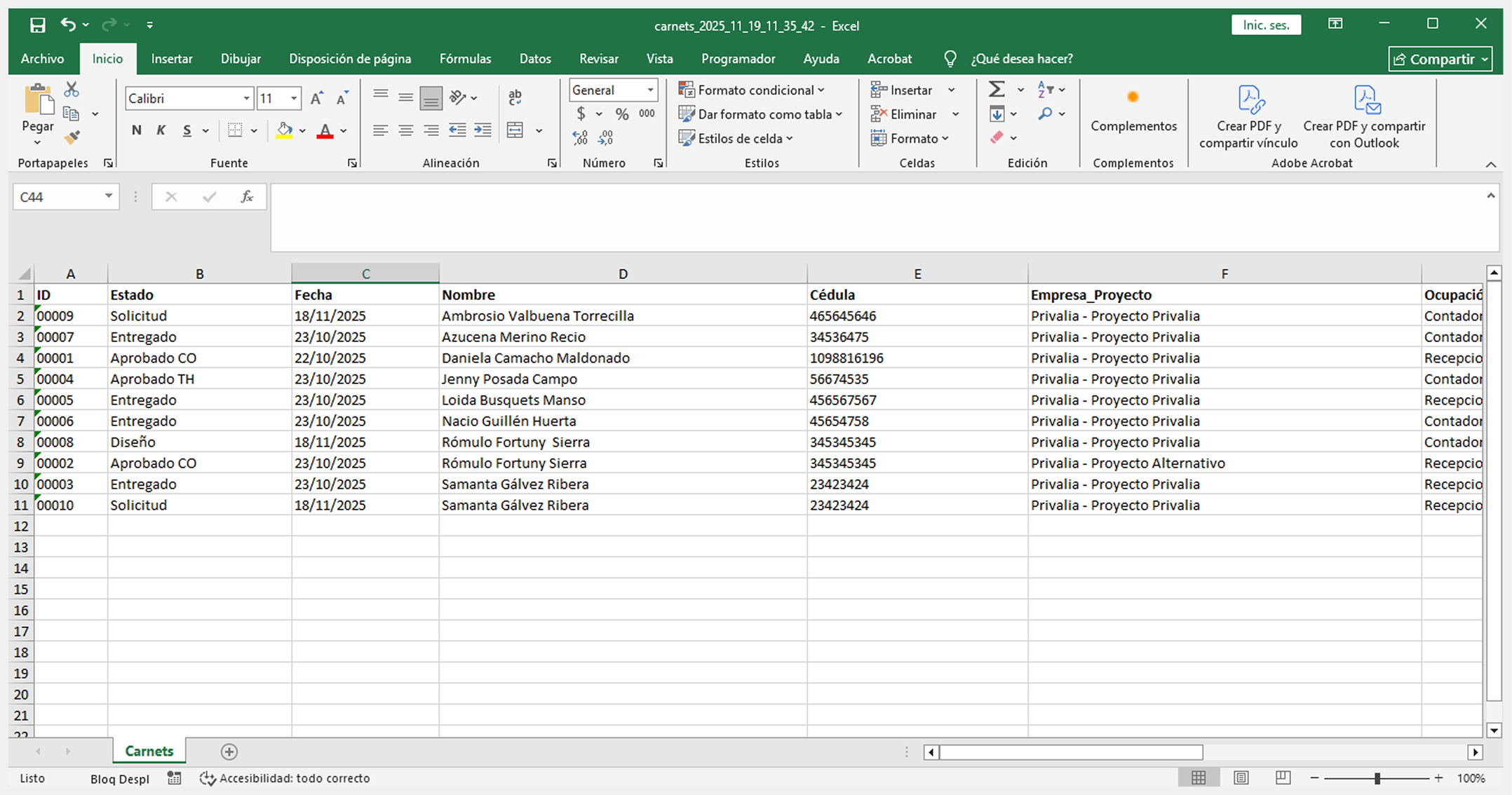Apply bold formatting with the N icon
The width and height of the screenshot is (1512, 795).
[136, 130]
